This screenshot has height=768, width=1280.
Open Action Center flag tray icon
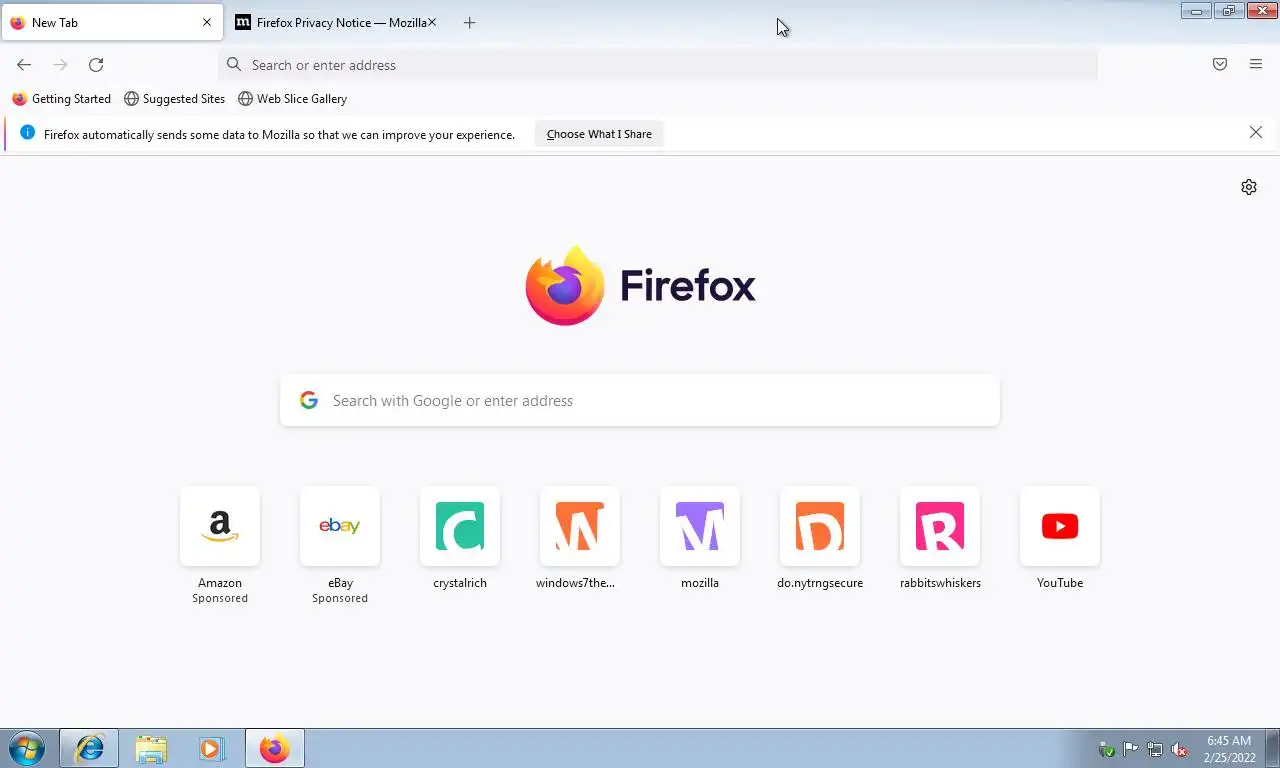[1131, 749]
